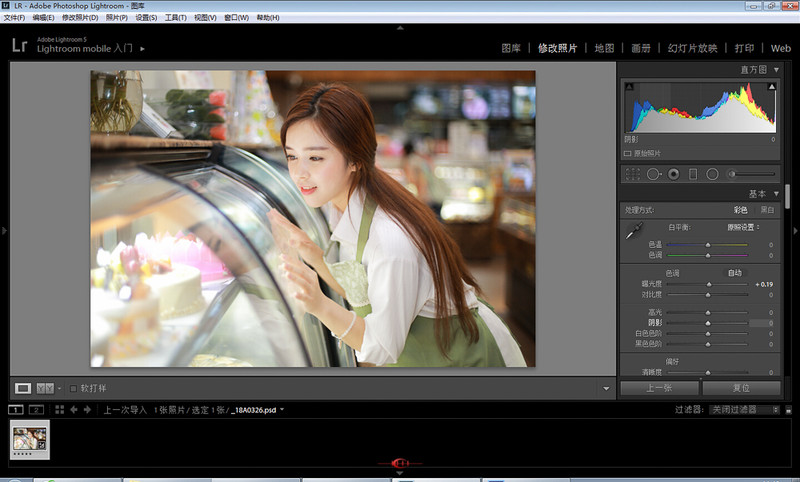Image resolution: width=800 pixels, height=482 pixels.
Task: Open the 设置(S) menu
Action: point(146,17)
